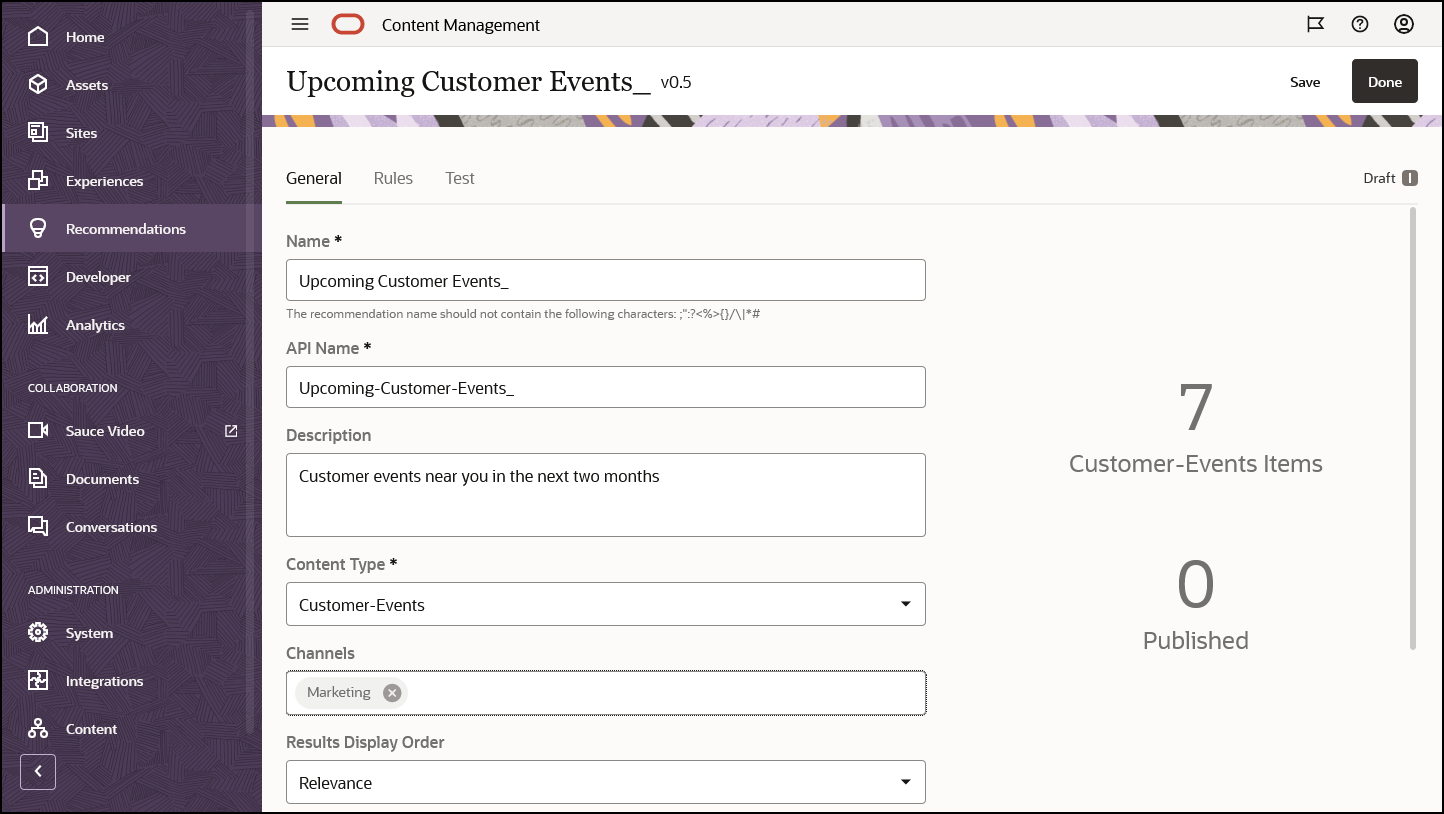
Task: Click the Analytics chart icon
Action: click(38, 325)
